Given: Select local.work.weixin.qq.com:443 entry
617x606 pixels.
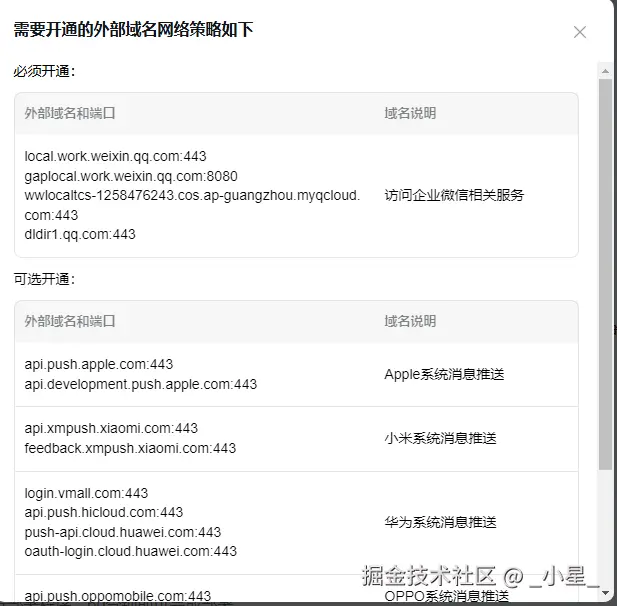Looking at the screenshot, I should coord(115,157).
